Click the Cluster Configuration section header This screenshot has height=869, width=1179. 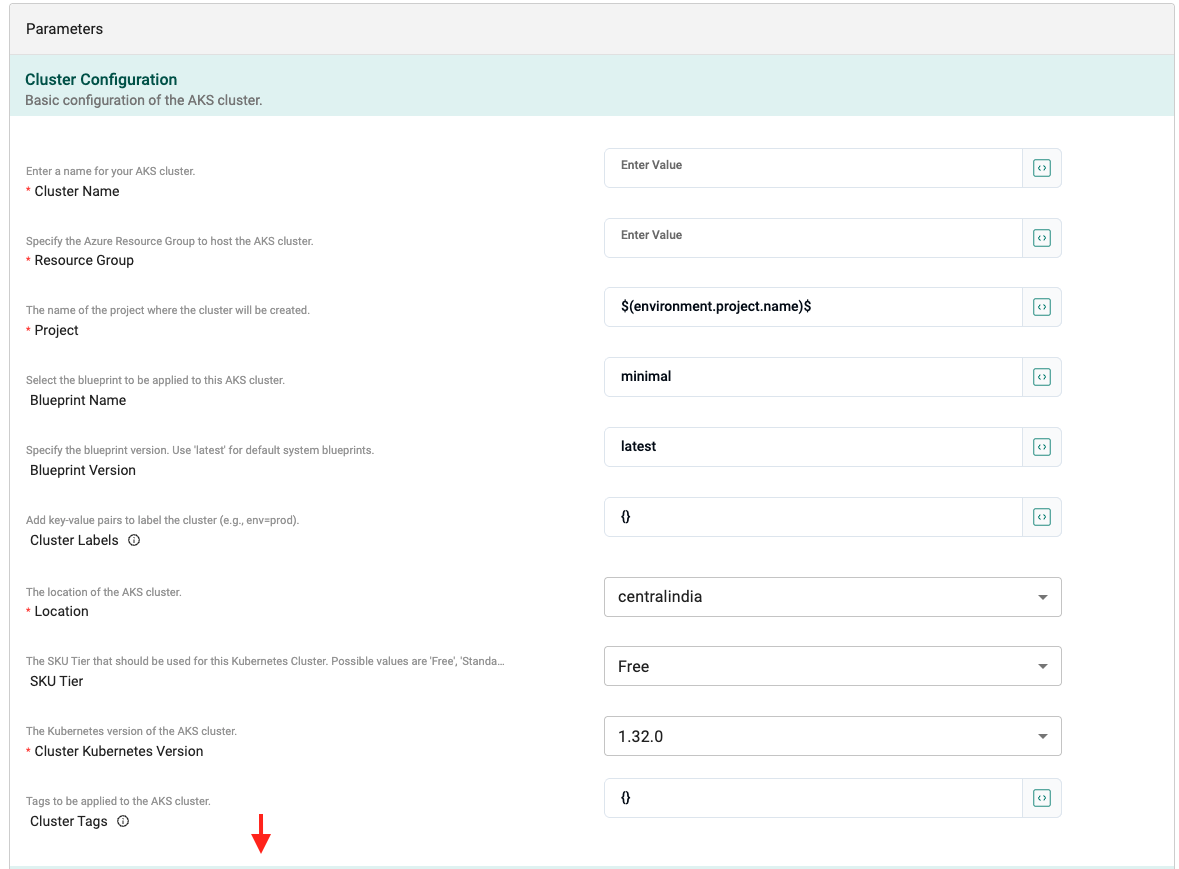[x=101, y=80]
